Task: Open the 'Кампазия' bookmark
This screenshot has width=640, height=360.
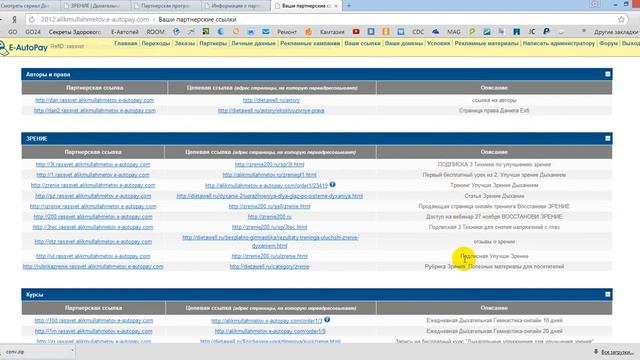Action: click(x=332, y=31)
